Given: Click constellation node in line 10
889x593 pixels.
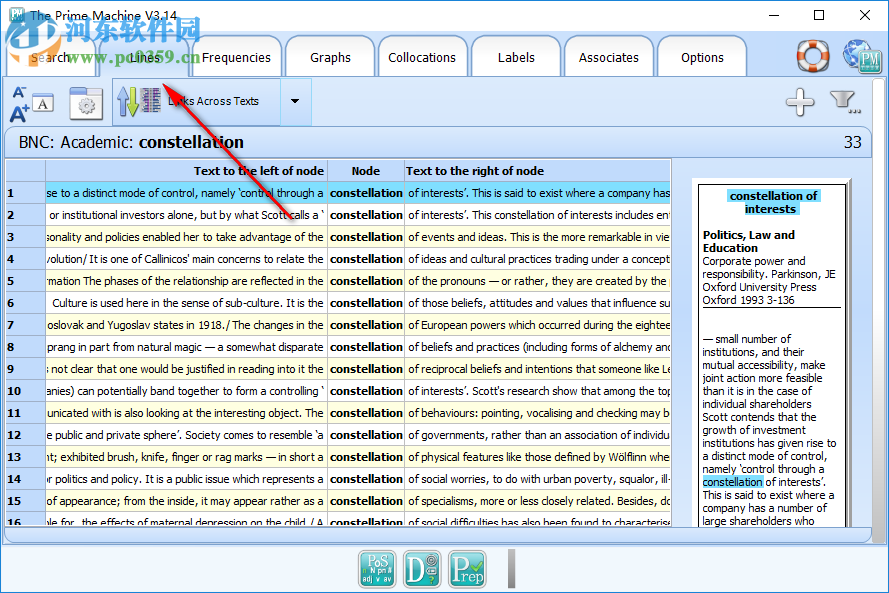Looking at the screenshot, I should click(x=366, y=391).
